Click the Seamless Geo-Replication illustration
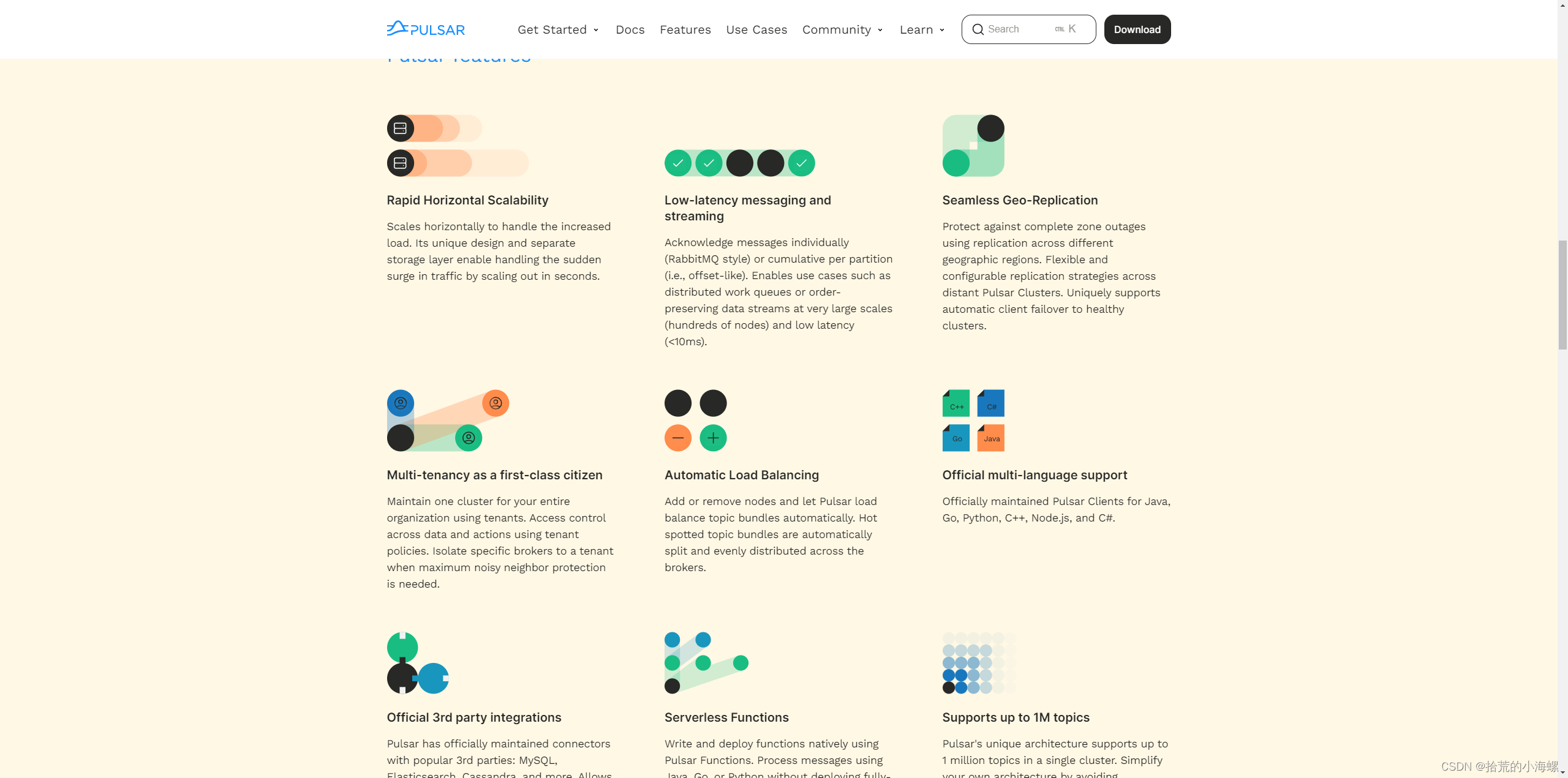The image size is (1568, 778). coord(973,146)
